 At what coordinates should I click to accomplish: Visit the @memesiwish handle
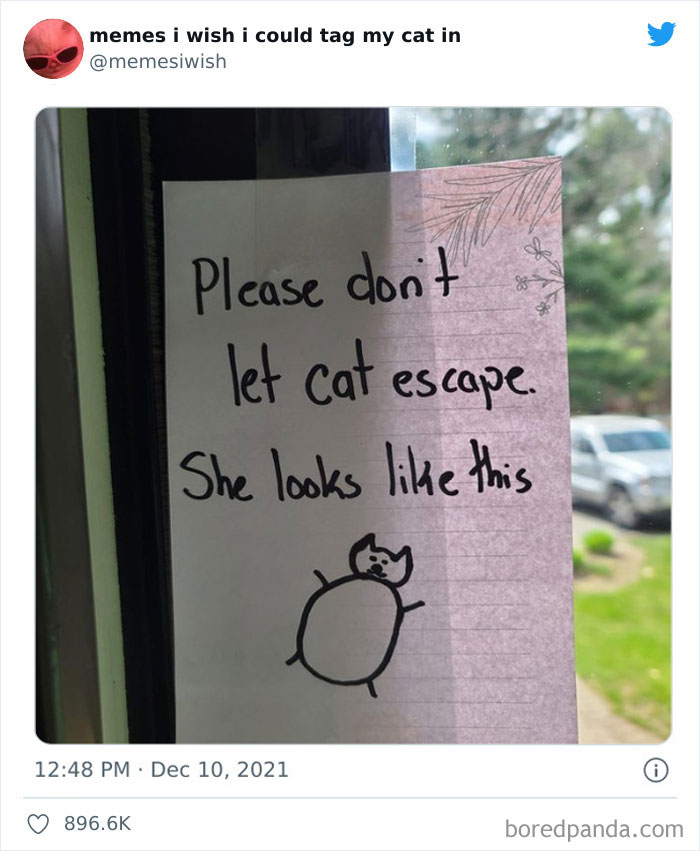pos(158,62)
